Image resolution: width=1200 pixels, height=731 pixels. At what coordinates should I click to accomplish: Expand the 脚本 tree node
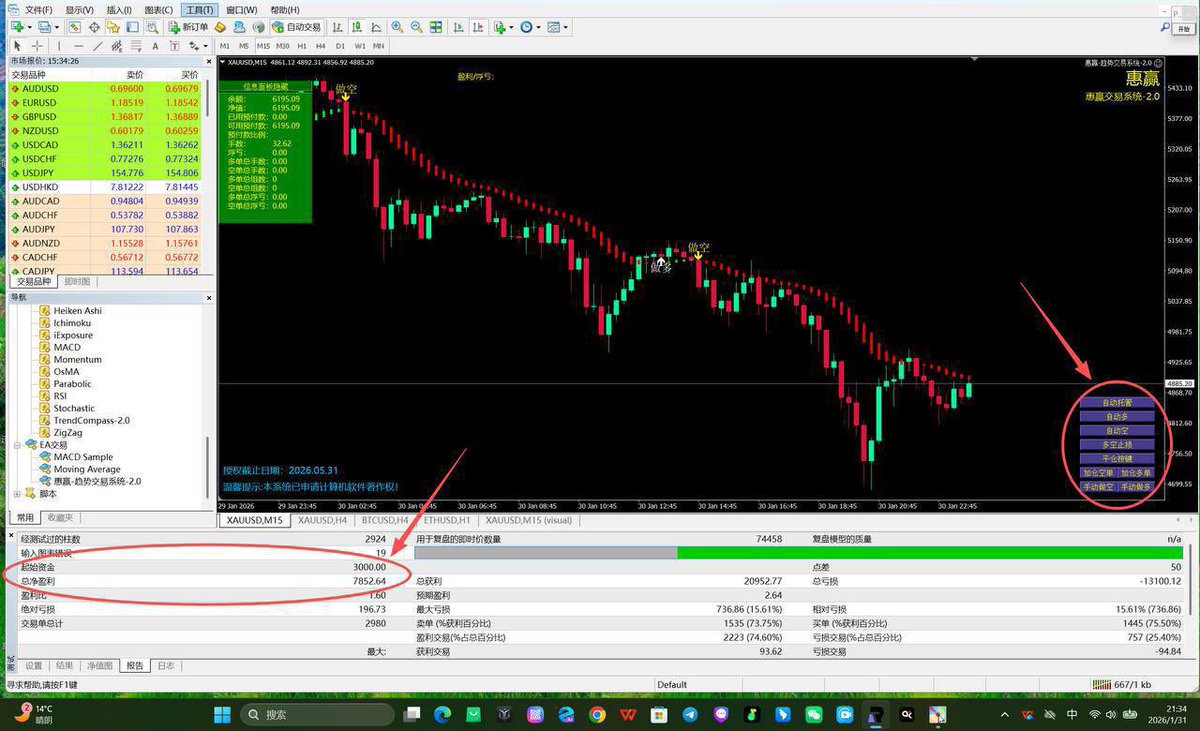coord(17,493)
